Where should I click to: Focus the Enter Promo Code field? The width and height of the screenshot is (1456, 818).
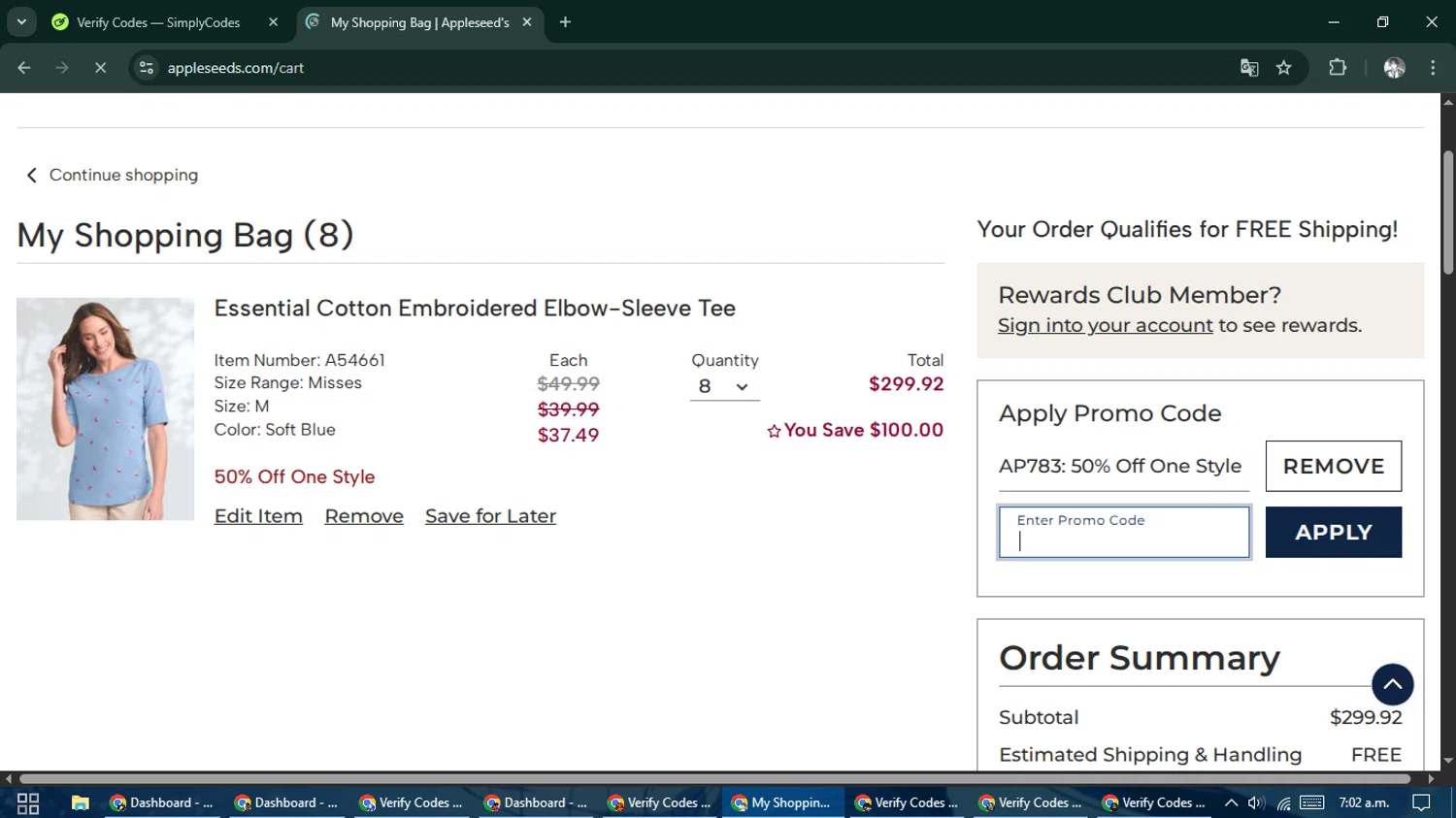1124,533
